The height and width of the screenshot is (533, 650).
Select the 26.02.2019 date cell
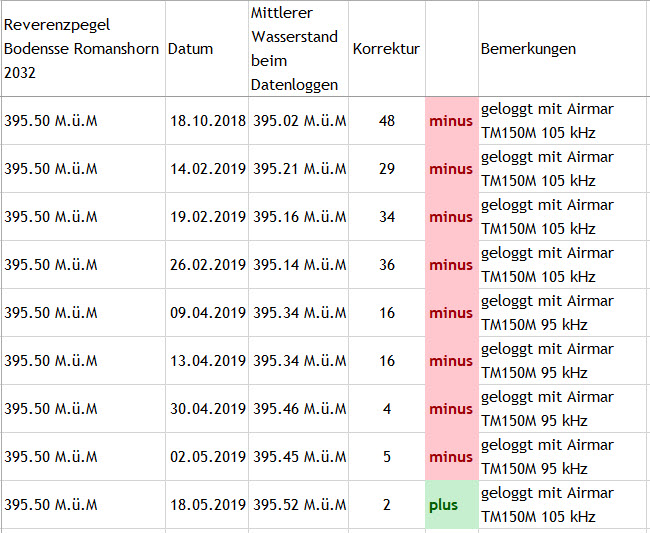click(x=207, y=265)
